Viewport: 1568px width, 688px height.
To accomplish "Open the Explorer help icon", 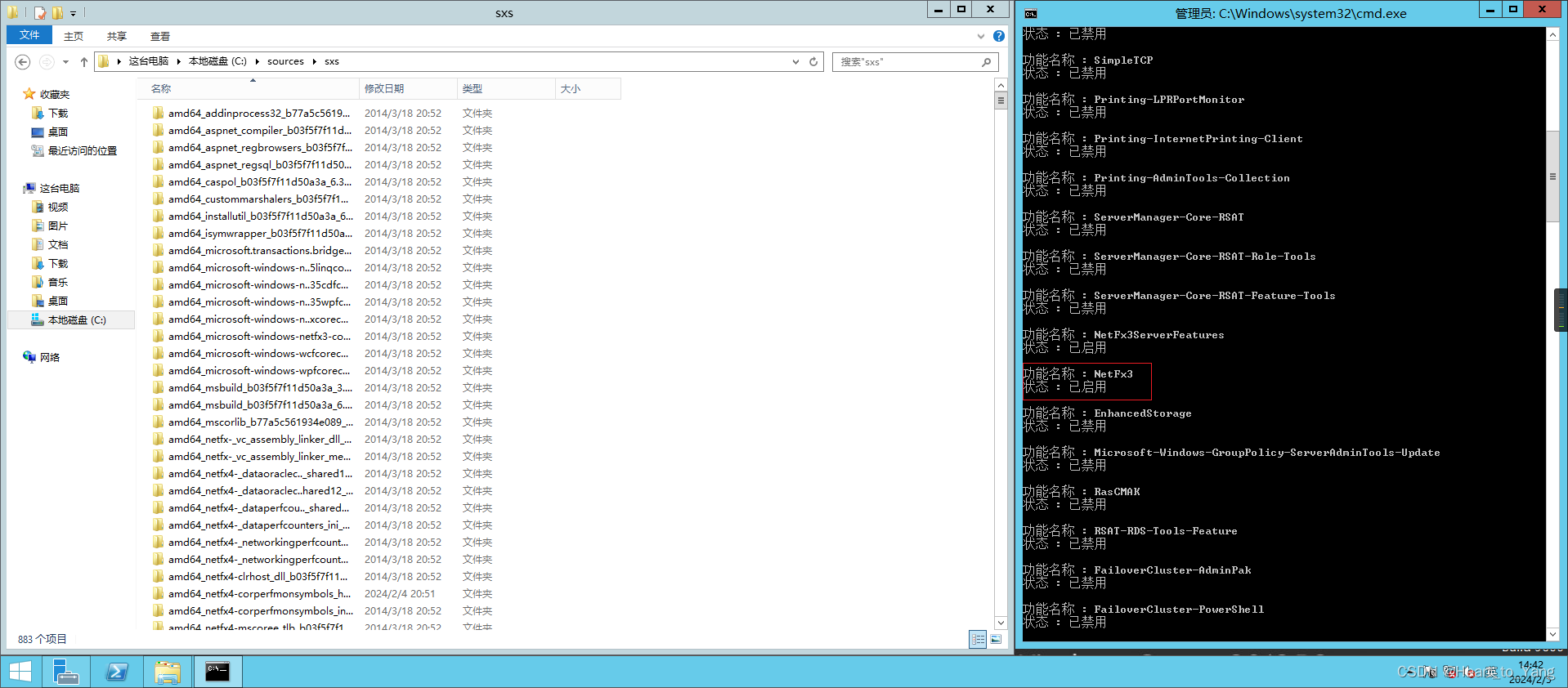I will 998,36.
